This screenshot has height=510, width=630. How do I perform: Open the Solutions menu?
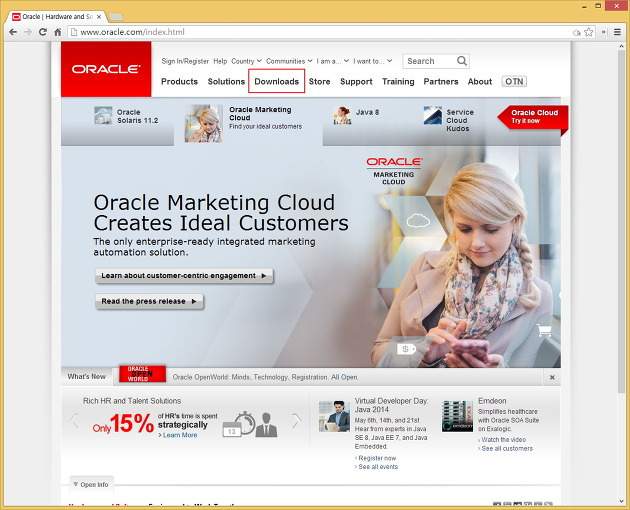click(226, 82)
